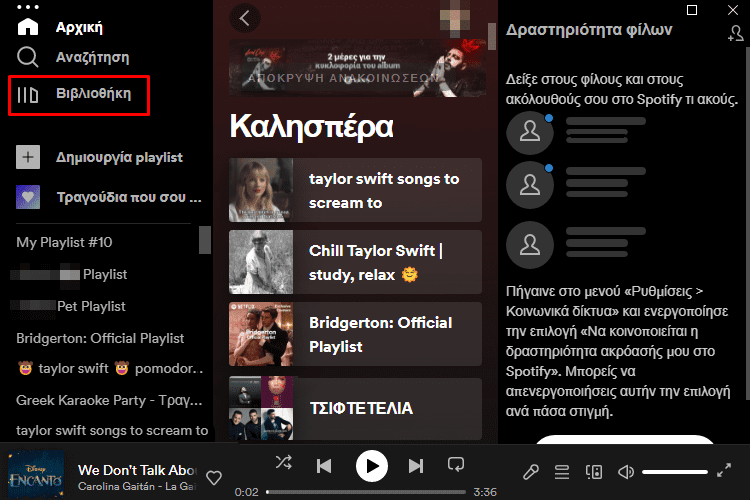
Task: Open Greek Karaoke Party playlist entry
Action: click(109, 400)
